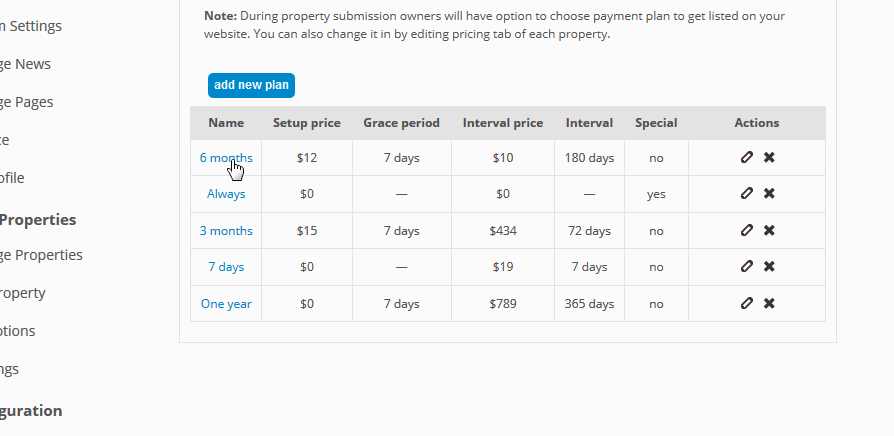The height and width of the screenshot is (436, 894).
Task: Delete the 6 months plan
Action: pos(769,157)
